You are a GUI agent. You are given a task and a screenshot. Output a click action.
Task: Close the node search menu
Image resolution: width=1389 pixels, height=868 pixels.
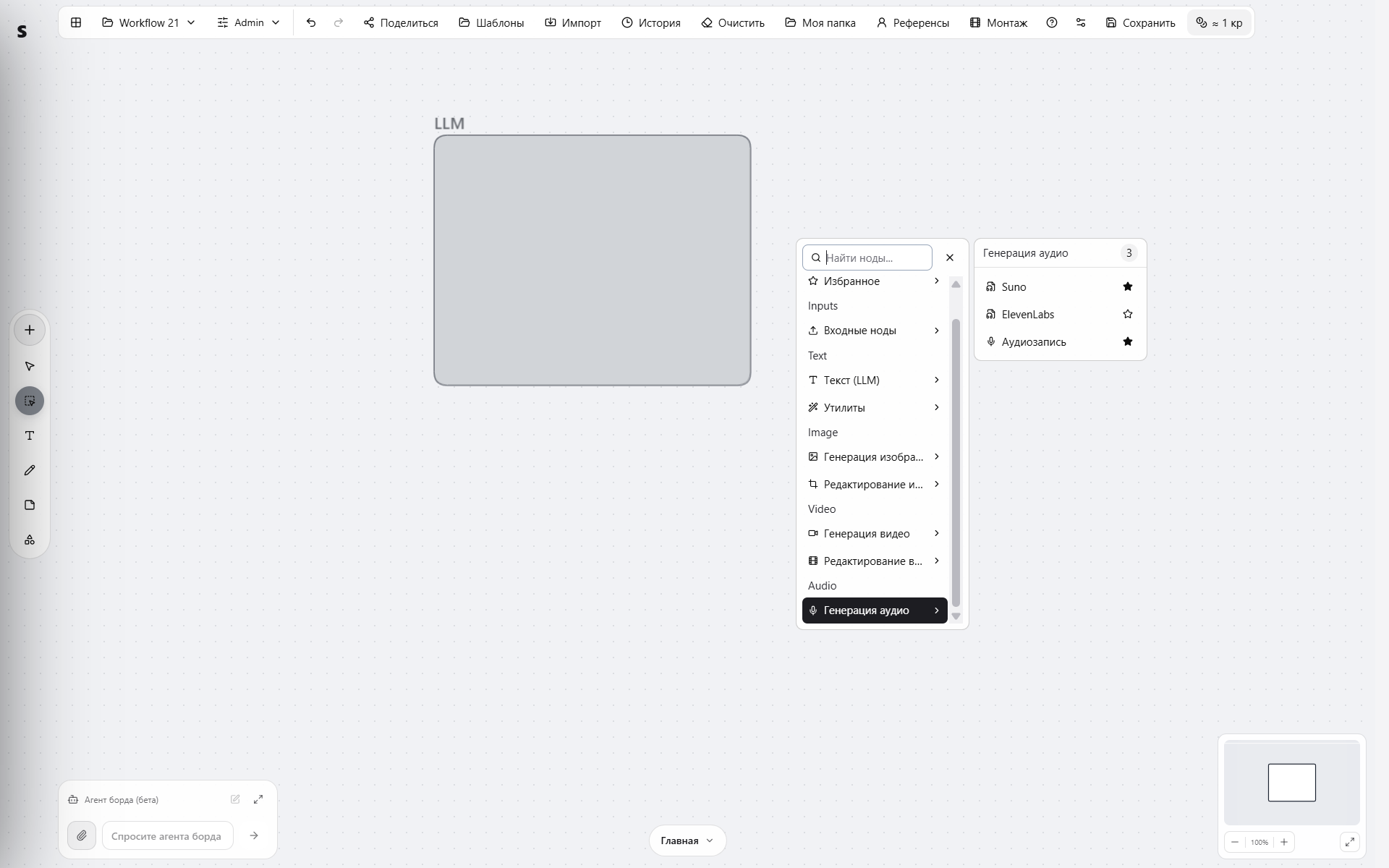950,258
